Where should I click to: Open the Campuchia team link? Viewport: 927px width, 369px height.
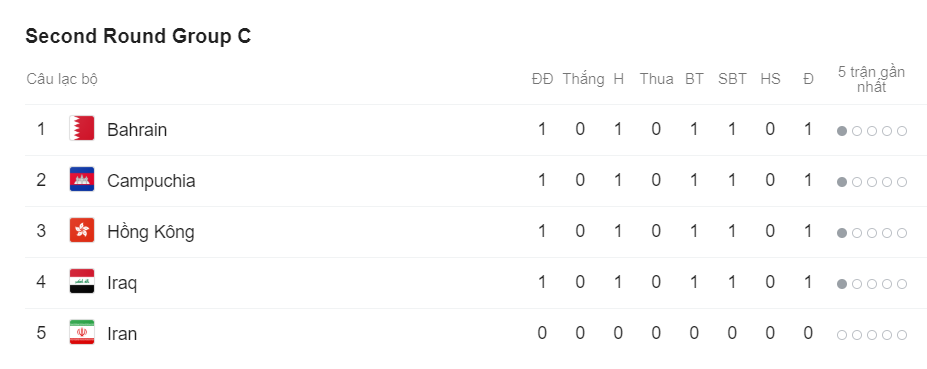[151, 181]
